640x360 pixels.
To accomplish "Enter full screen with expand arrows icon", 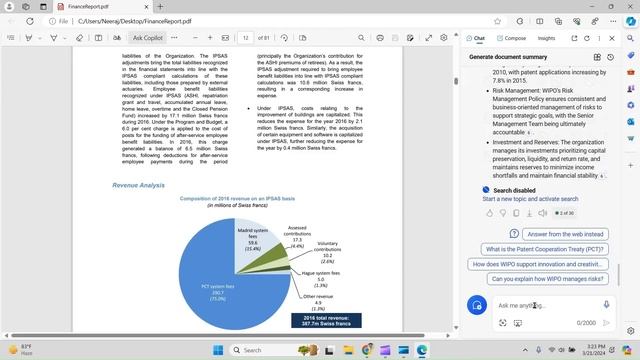I will (429, 38).
